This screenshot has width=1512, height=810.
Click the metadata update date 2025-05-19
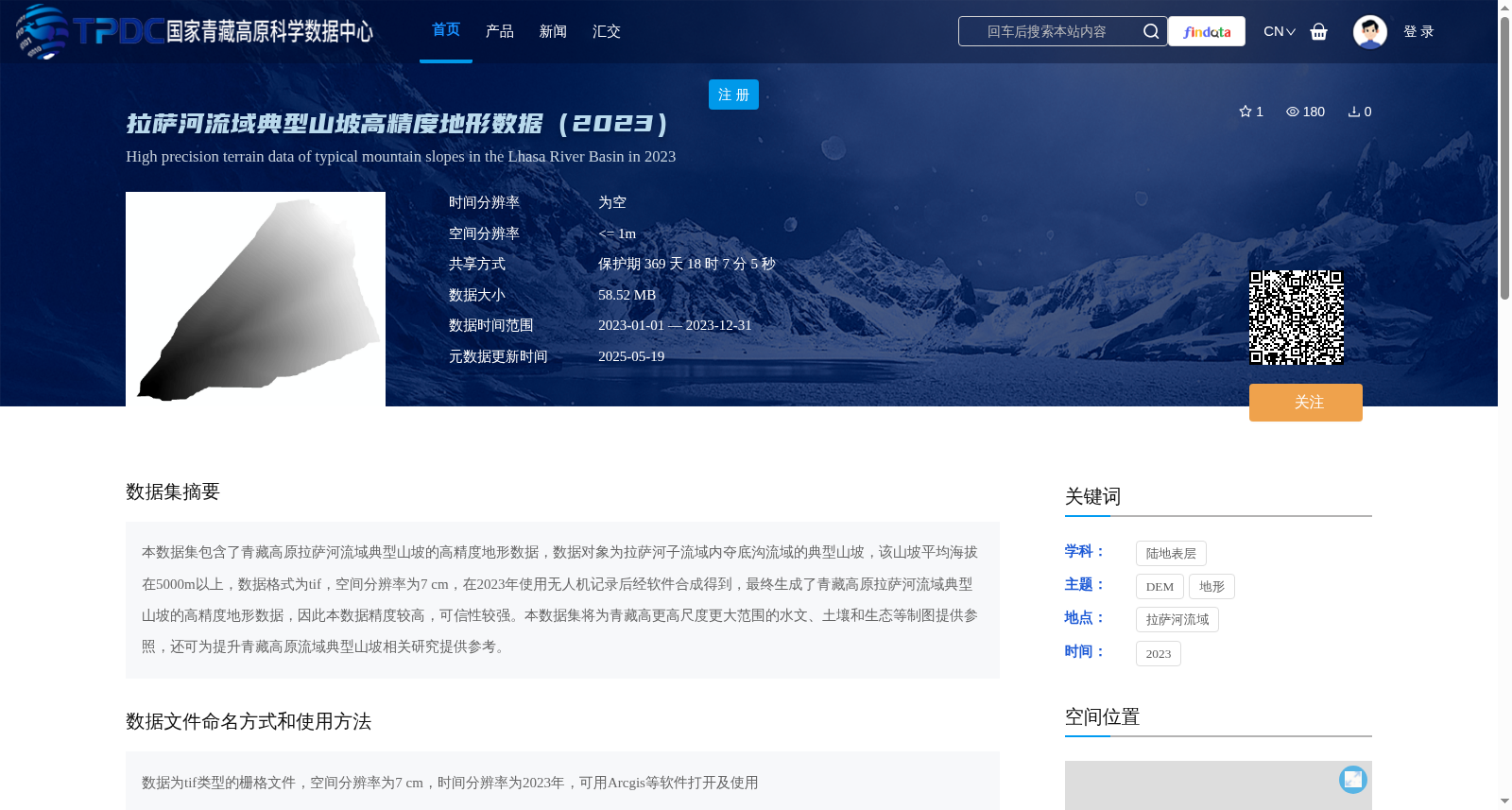click(631, 356)
